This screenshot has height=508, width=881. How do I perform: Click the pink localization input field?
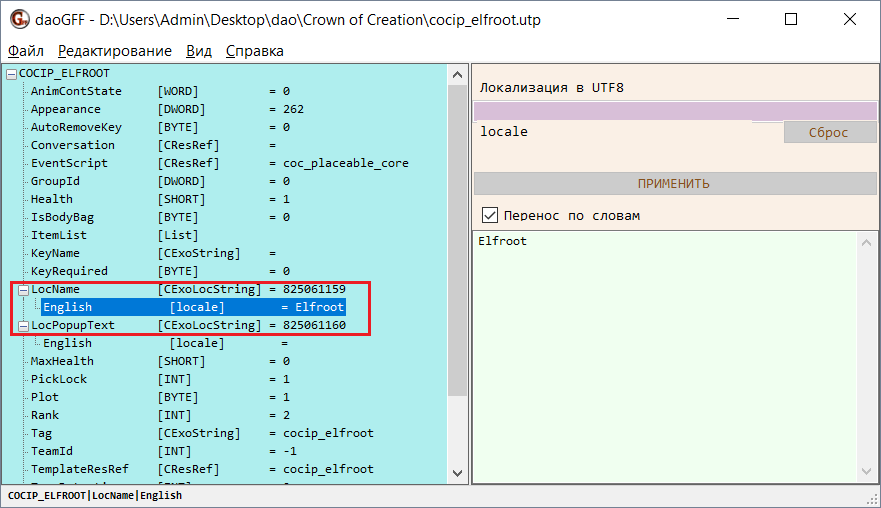(674, 111)
